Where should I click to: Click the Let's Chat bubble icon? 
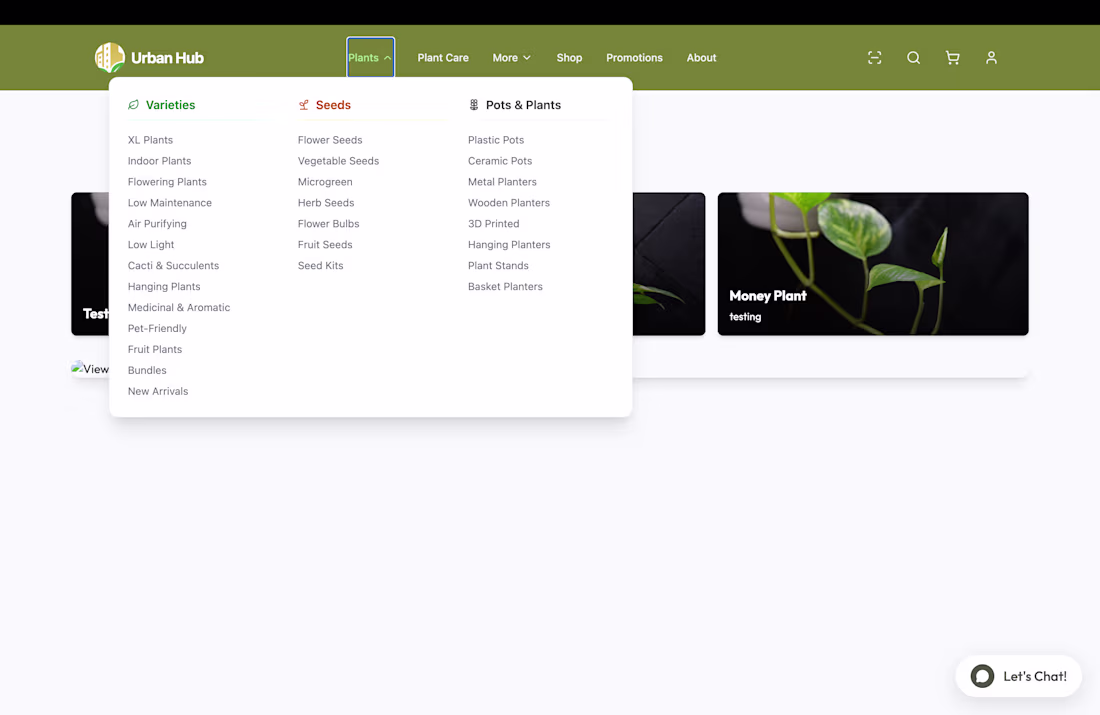coord(982,676)
